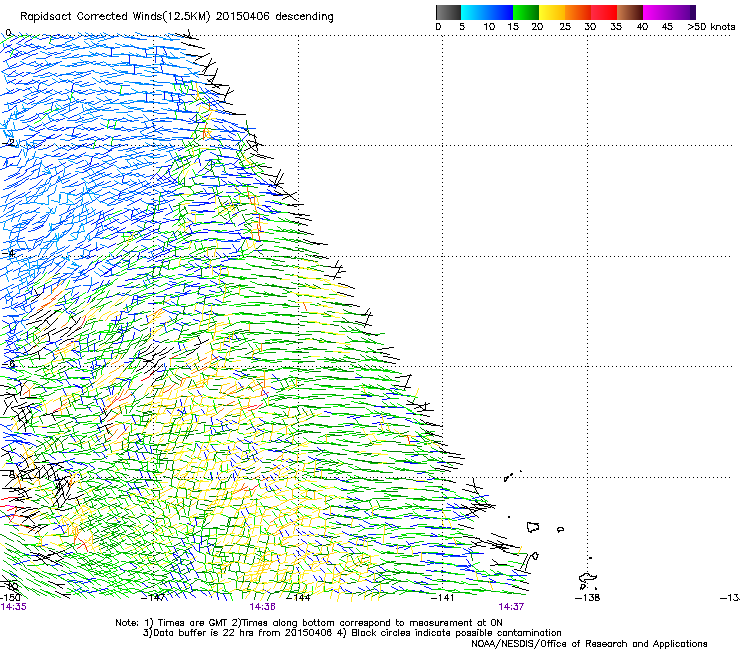Click the word 'descending' in the title
The height and width of the screenshot is (650, 740).
pos(304,17)
